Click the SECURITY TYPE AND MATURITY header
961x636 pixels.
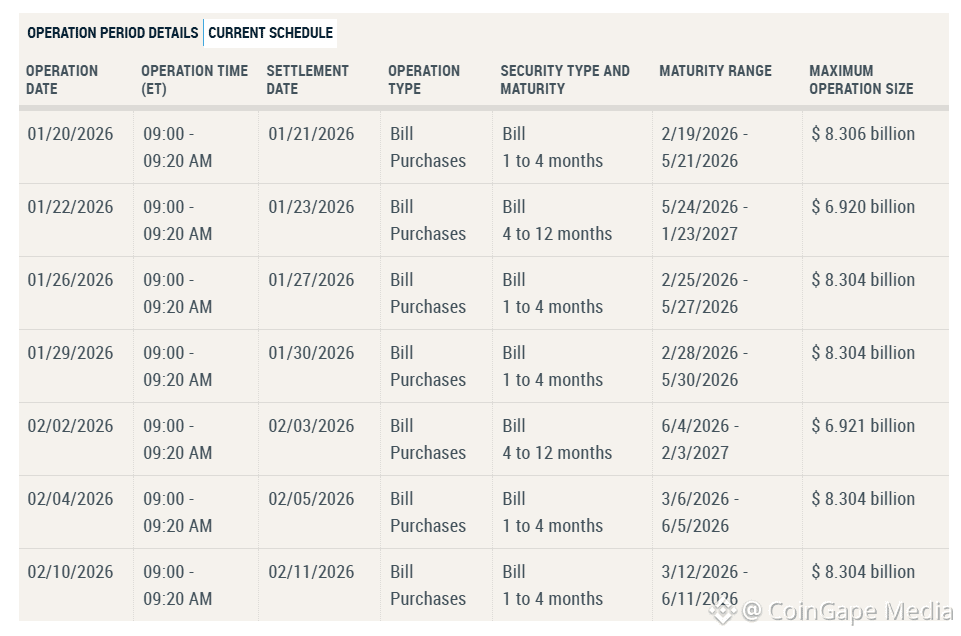click(564, 80)
